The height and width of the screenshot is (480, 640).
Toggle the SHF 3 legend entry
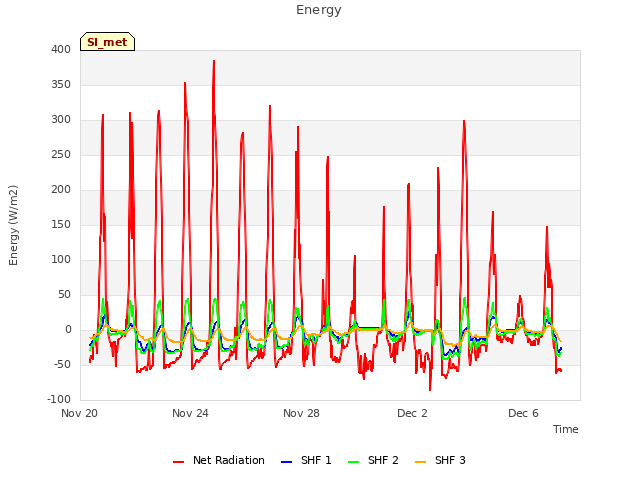[x=440, y=460]
